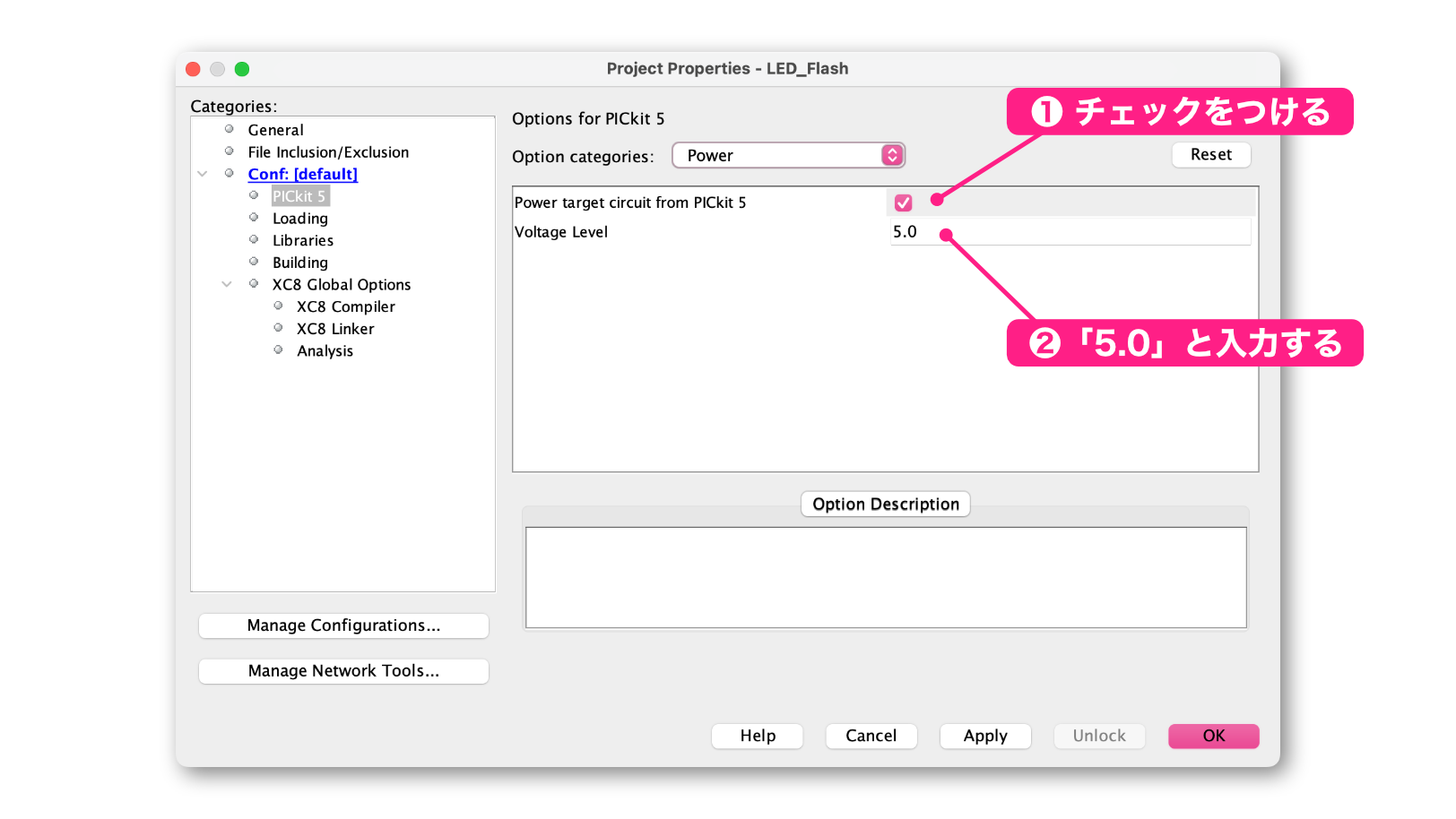Viewport: 1456px width, 819px height.
Task: Click the XC8 Compiler bullet icon
Action: tap(278, 306)
